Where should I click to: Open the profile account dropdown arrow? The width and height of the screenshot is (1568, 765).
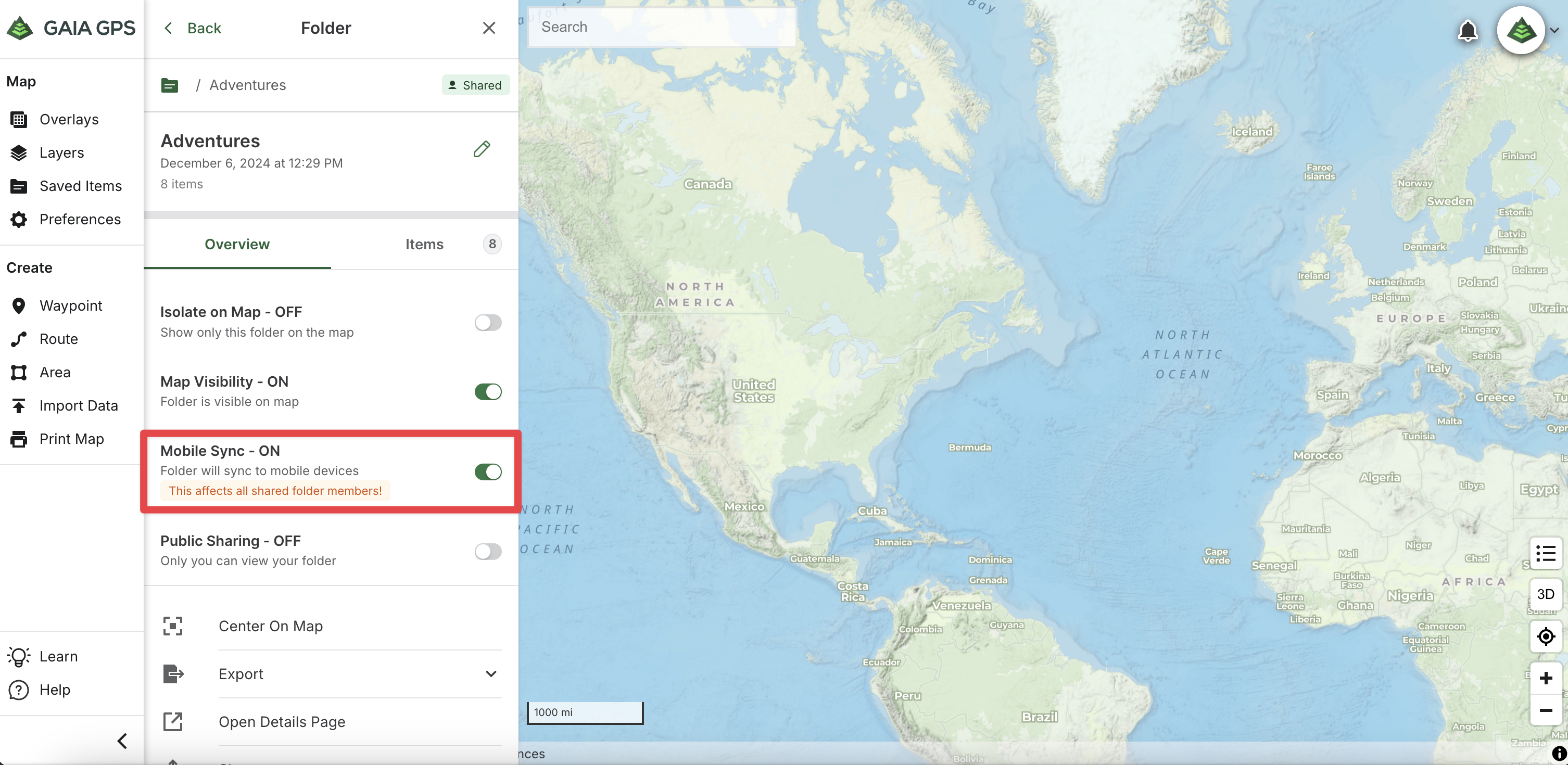pyautogui.click(x=1554, y=30)
